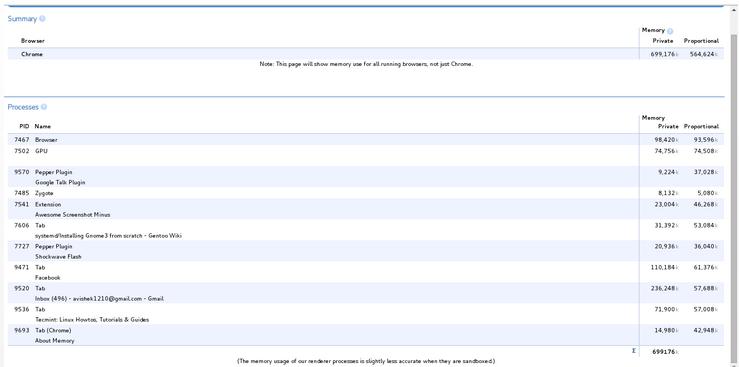This screenshot has height=367, width=739.
Task: Click the GPU process name
Action: 41,151
